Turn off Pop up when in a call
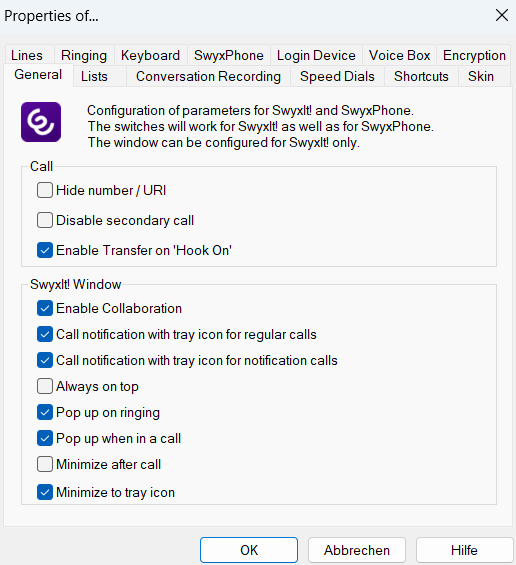The height and width of the screenshot is (565, 516). point(45,438)
